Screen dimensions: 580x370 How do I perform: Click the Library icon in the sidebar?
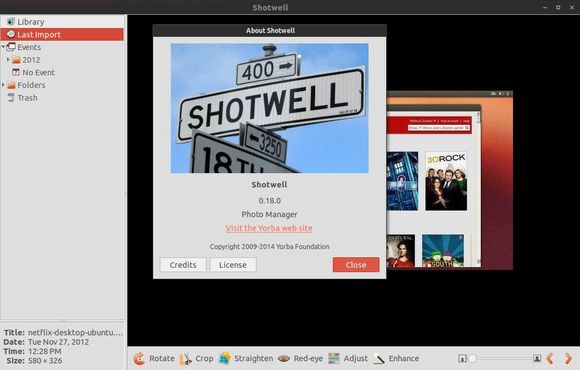pyautogui.click(x=11, y=21)
